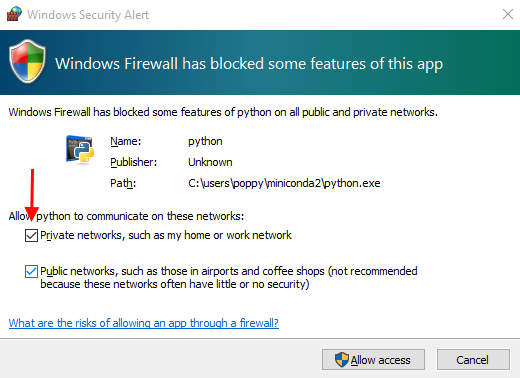Click the Public networks description label

click(229, 278)
